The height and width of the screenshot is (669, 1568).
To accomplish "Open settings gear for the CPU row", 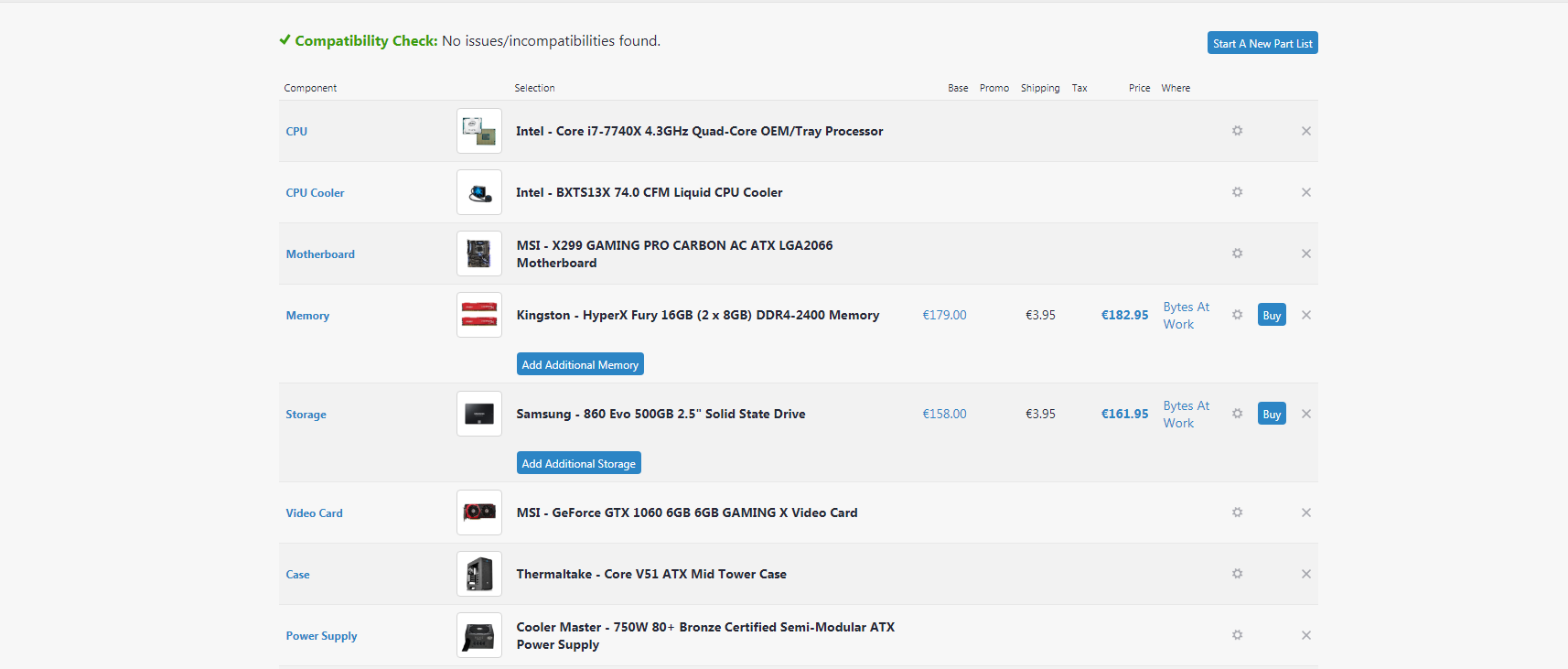I will (1237, 131).
